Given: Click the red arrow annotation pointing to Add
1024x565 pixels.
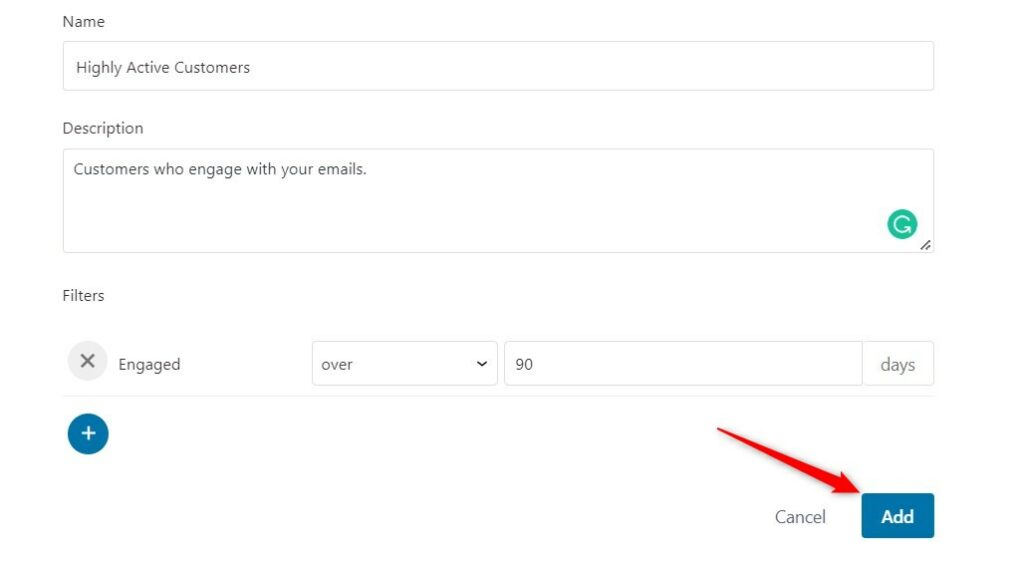Looking at the screenshot, I should (x=789, y=460).
